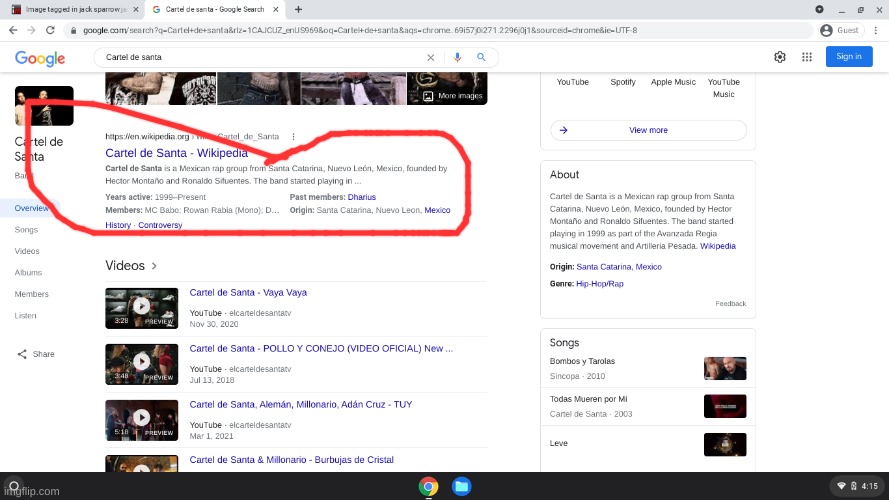Viewport: 889px width, 500px height.
Task: Select the Overview sidebar tab
Action: pos(32,208)
